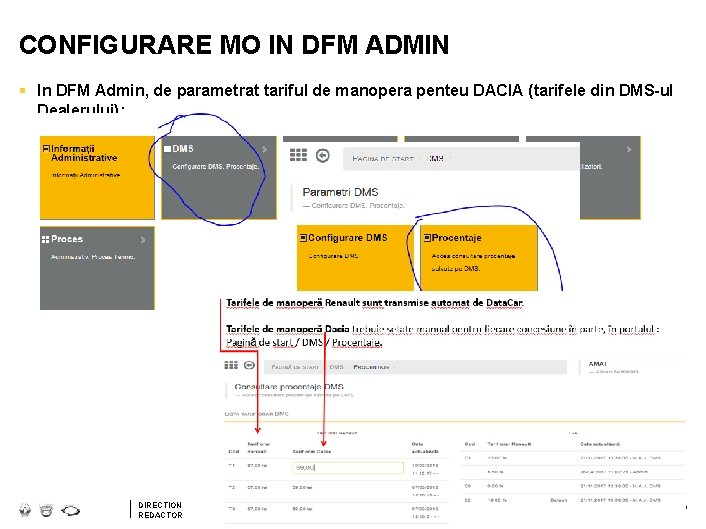Click the T2 row code cell
706x529 pixels.
click(232, 488)
